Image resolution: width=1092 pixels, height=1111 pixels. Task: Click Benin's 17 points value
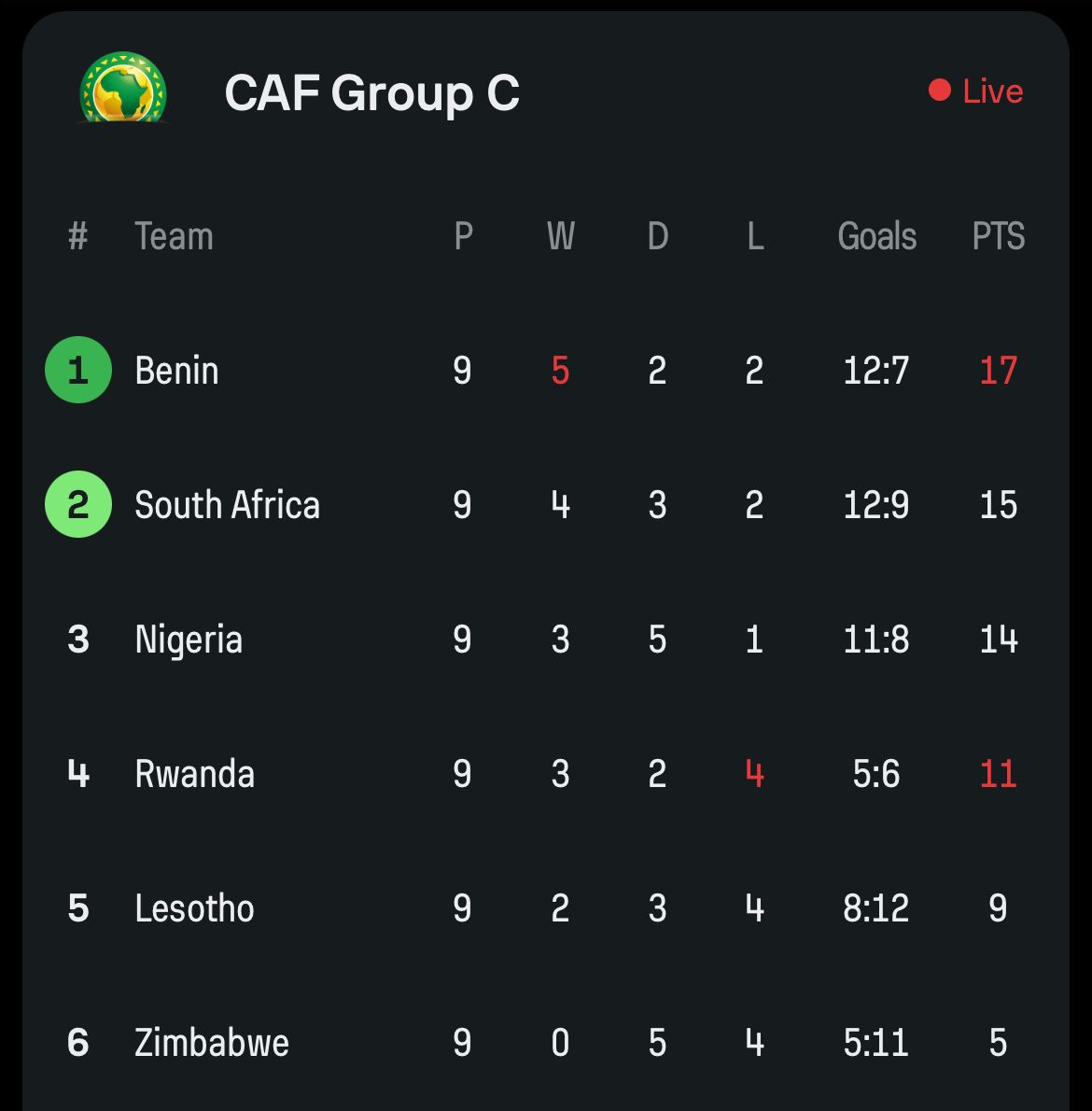(998, 371)
